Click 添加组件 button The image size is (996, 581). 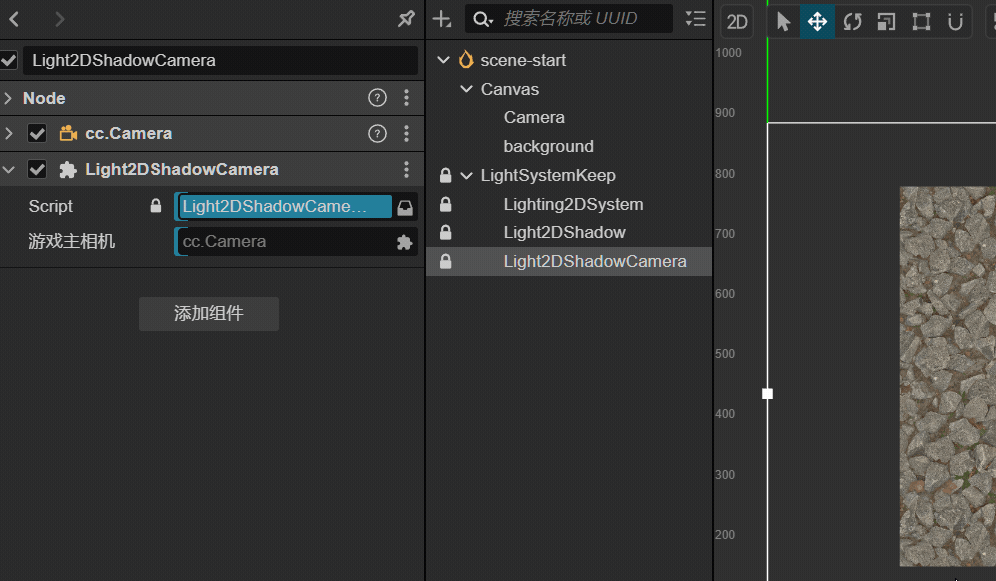209,314
